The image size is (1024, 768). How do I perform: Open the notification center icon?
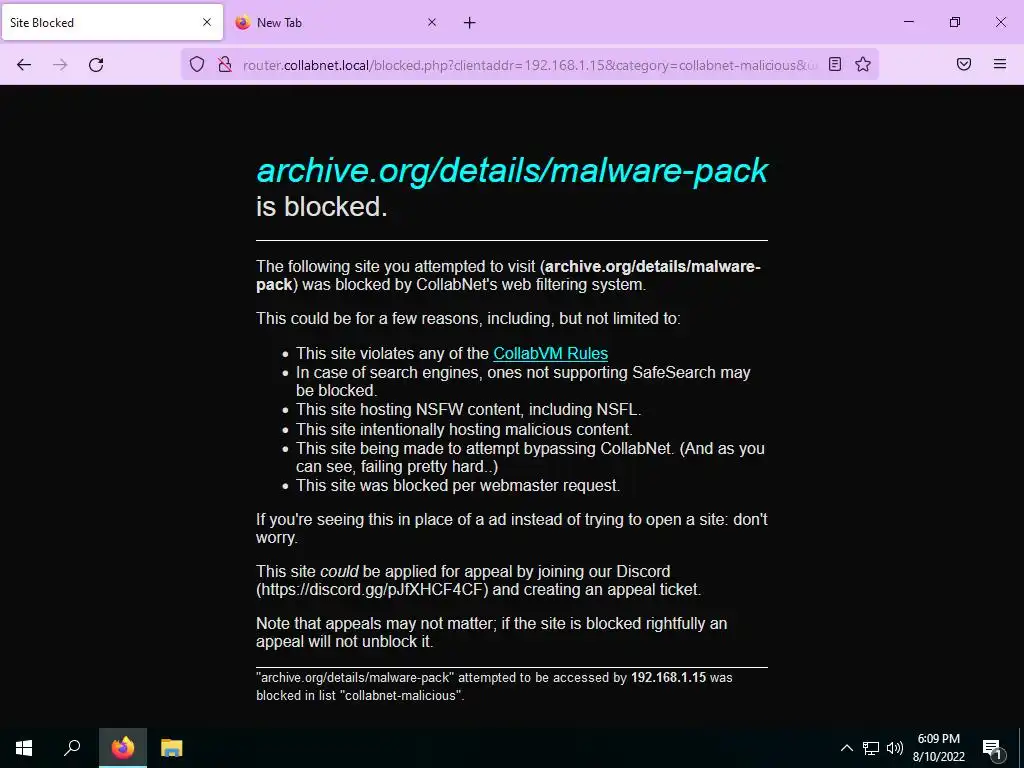992,748
